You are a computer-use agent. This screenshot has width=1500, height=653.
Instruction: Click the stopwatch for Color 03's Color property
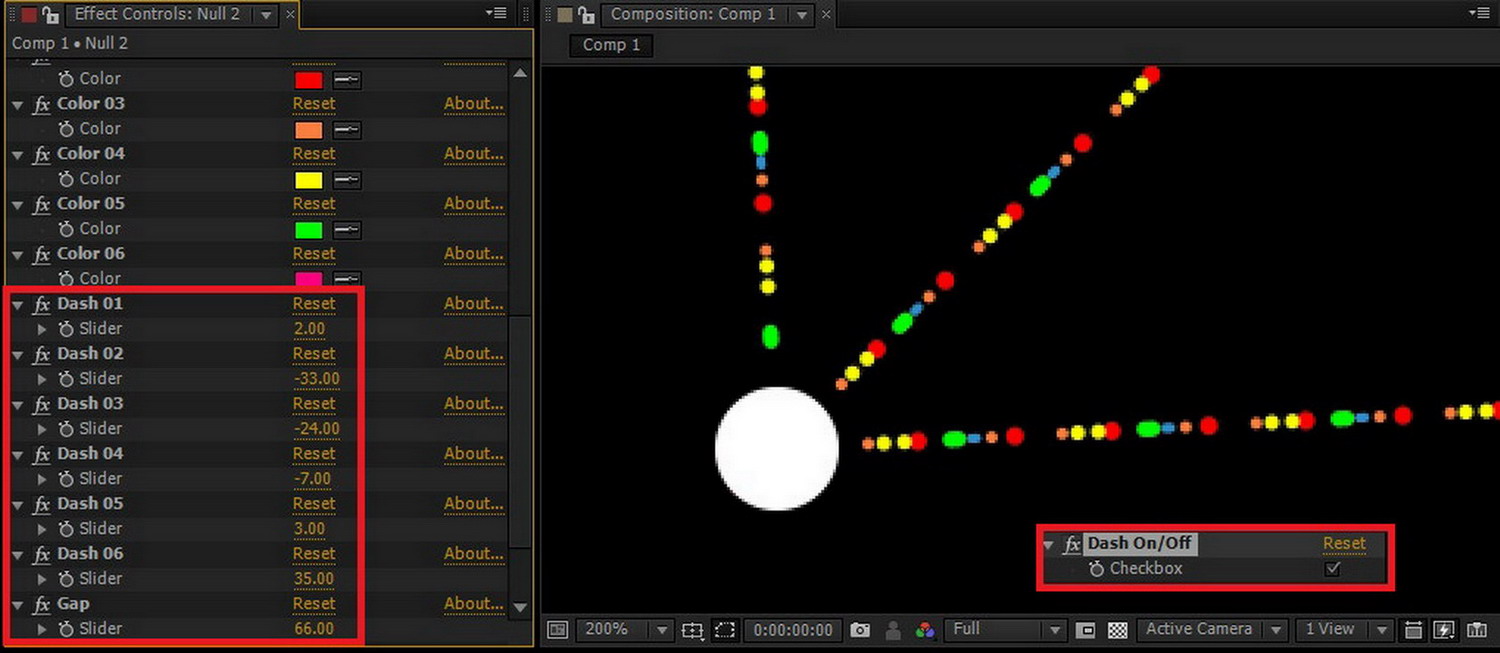click(67, 129)
